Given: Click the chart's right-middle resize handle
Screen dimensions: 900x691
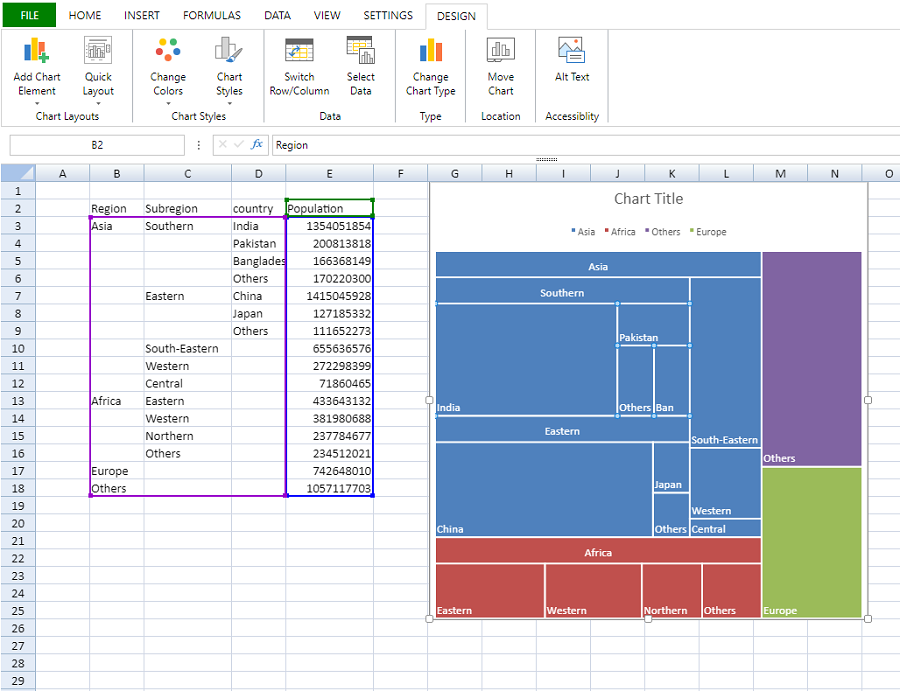Looking at the screenshot, I should (x=868, y=400).
